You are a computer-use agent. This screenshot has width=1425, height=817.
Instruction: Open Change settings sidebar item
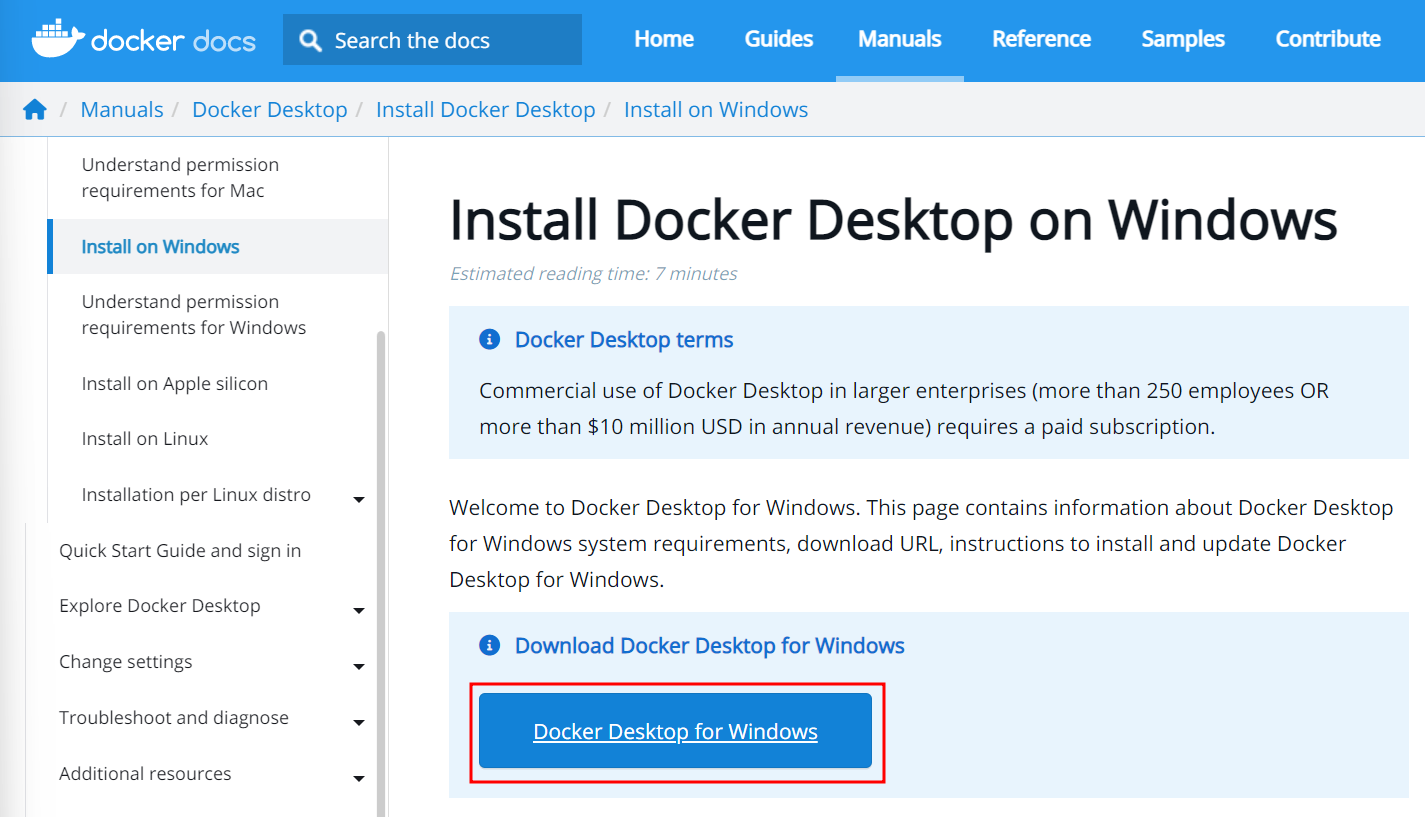[126, 662]
